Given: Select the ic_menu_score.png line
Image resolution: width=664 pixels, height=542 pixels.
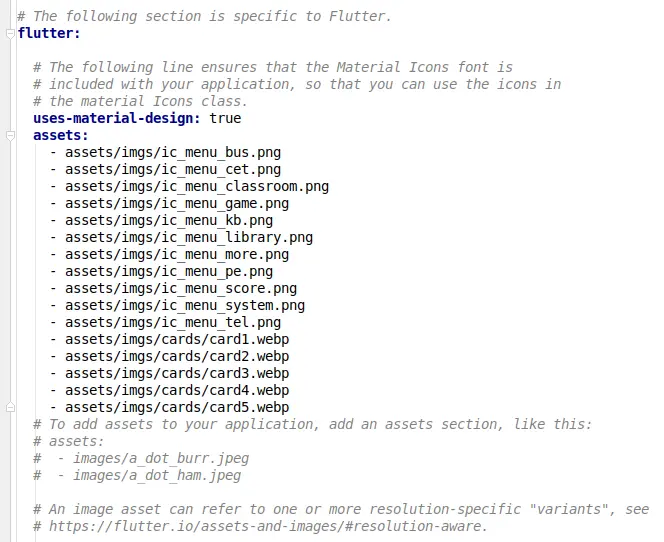Looking at the screenshot, I should tap(173, 288).
